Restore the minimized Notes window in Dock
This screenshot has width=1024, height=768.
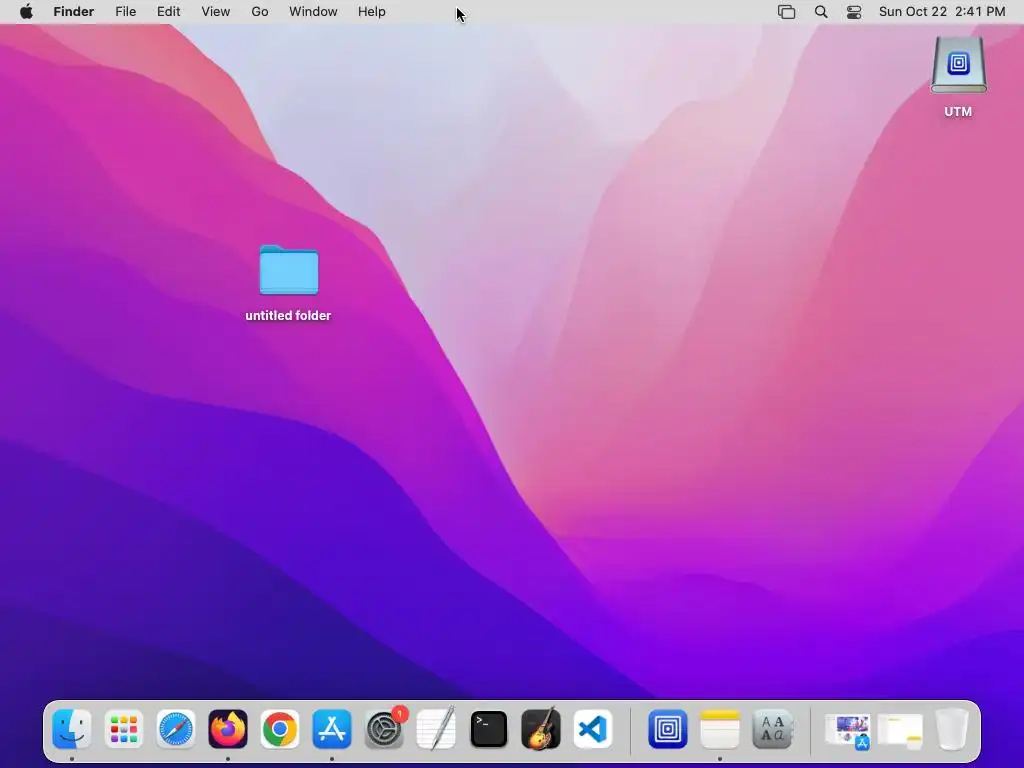(x=900, y=731)
